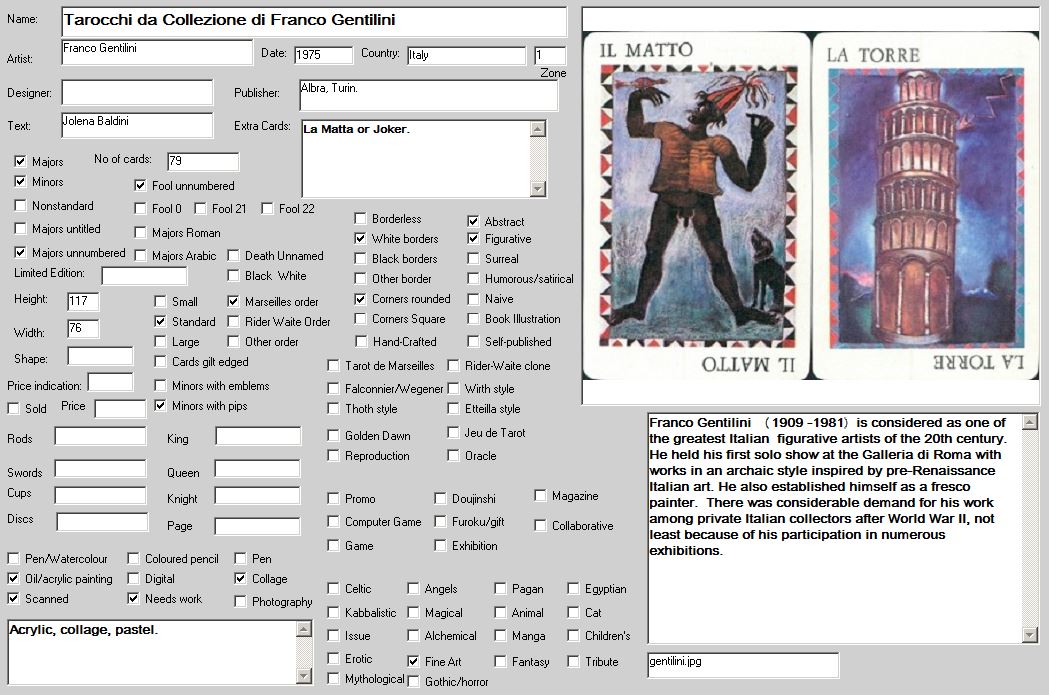Image resolution: width=1049 pixels, height=695 pixels.
Task: Enable the Fool 0 checkbox
Action: pos(142,209)
